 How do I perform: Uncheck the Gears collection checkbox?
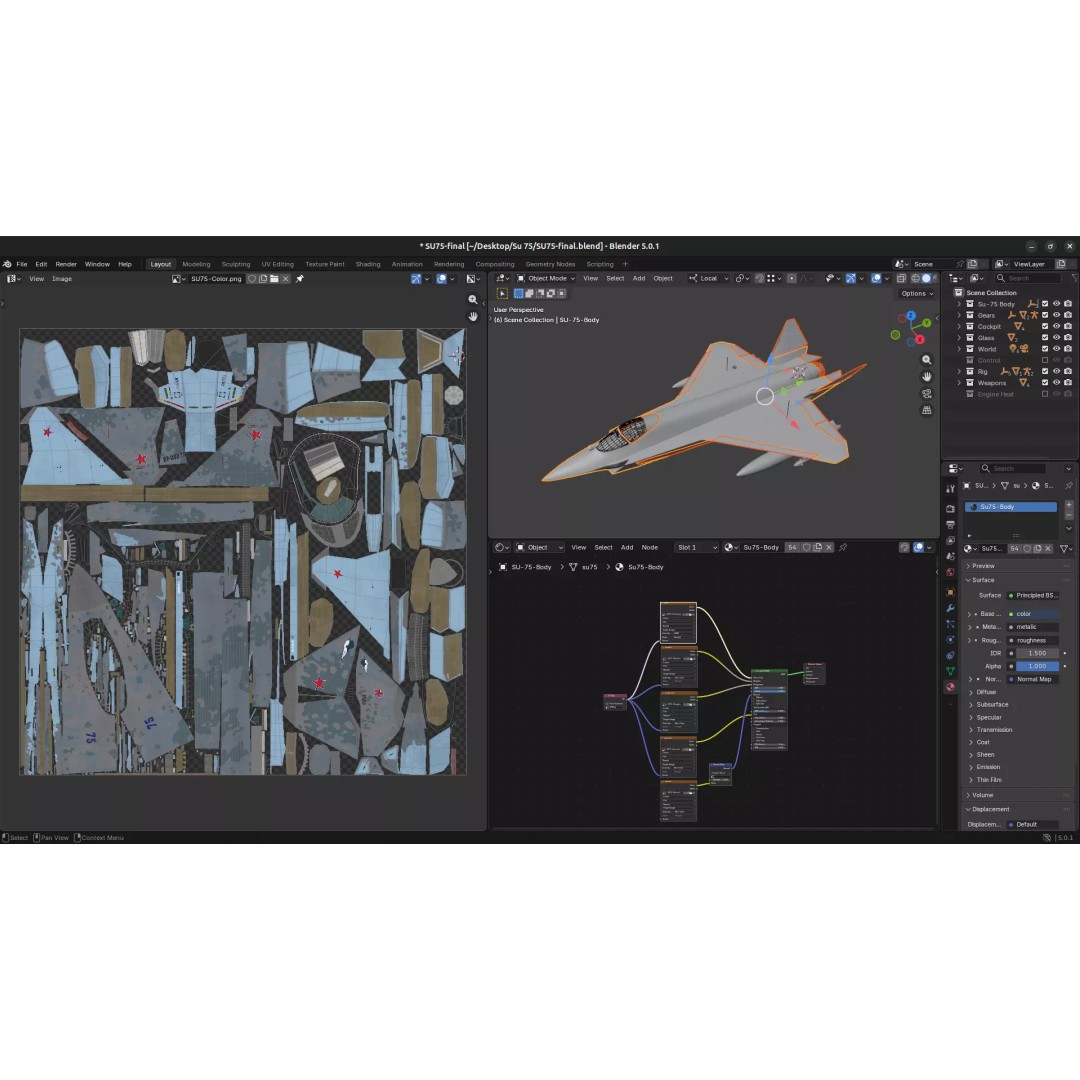click(x=1045, y=315)
